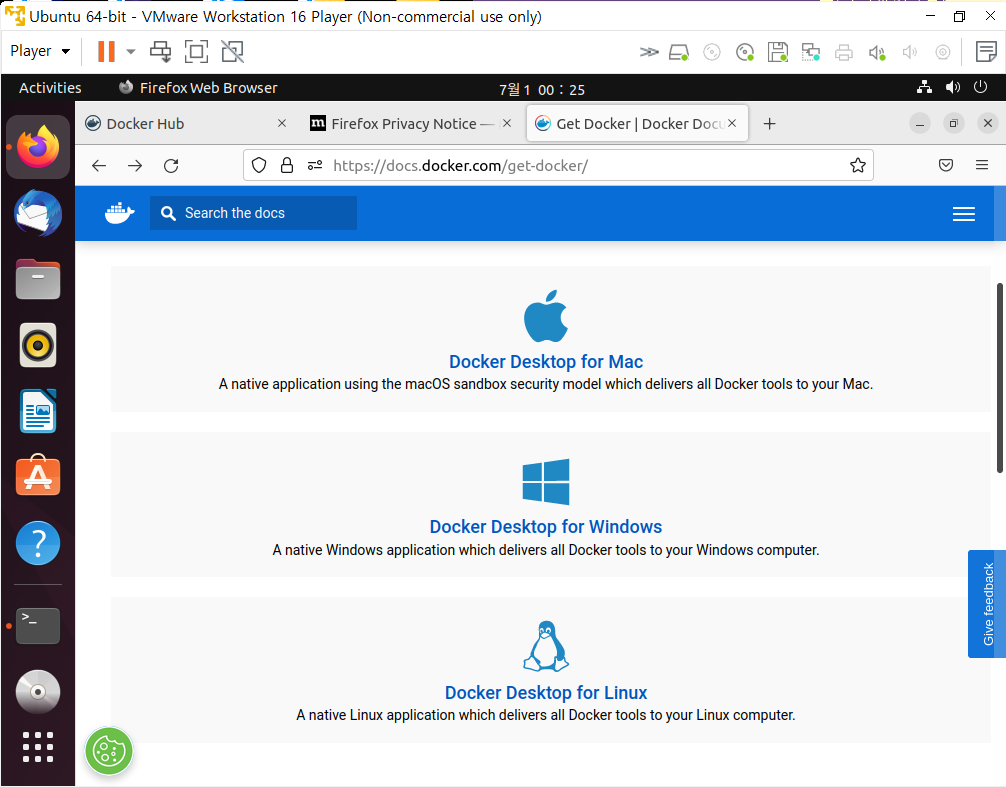The image size is (1006, 787).
Task: Click the VMware double-arrow expand devices icon
Action: click(649, 52)
